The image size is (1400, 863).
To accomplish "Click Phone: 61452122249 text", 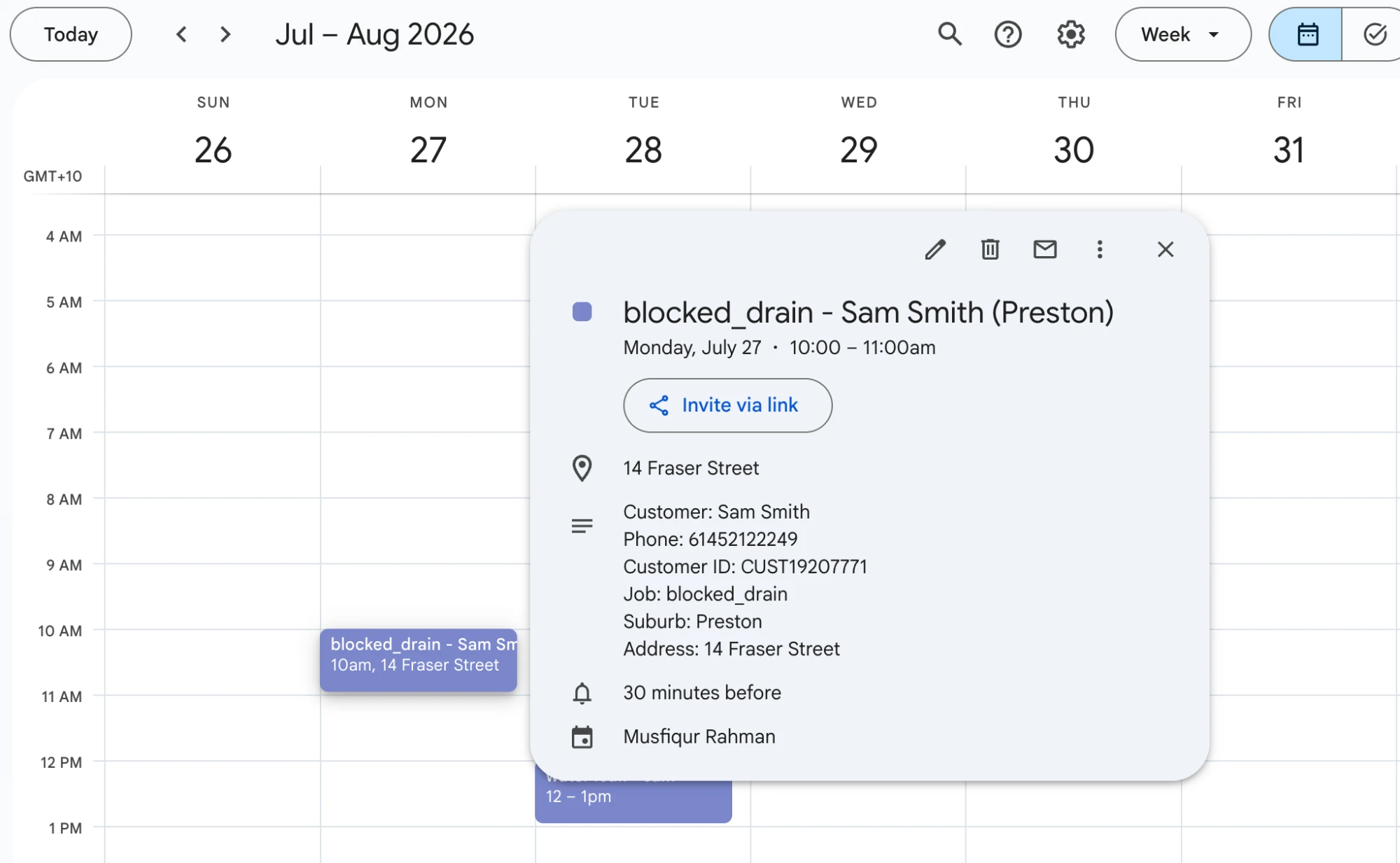I will [x=710, y=540].
